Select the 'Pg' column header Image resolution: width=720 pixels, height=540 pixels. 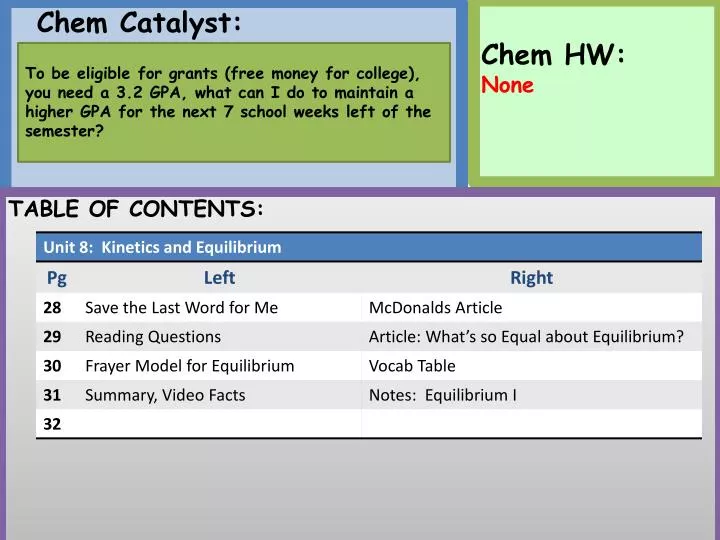point(57,278)
